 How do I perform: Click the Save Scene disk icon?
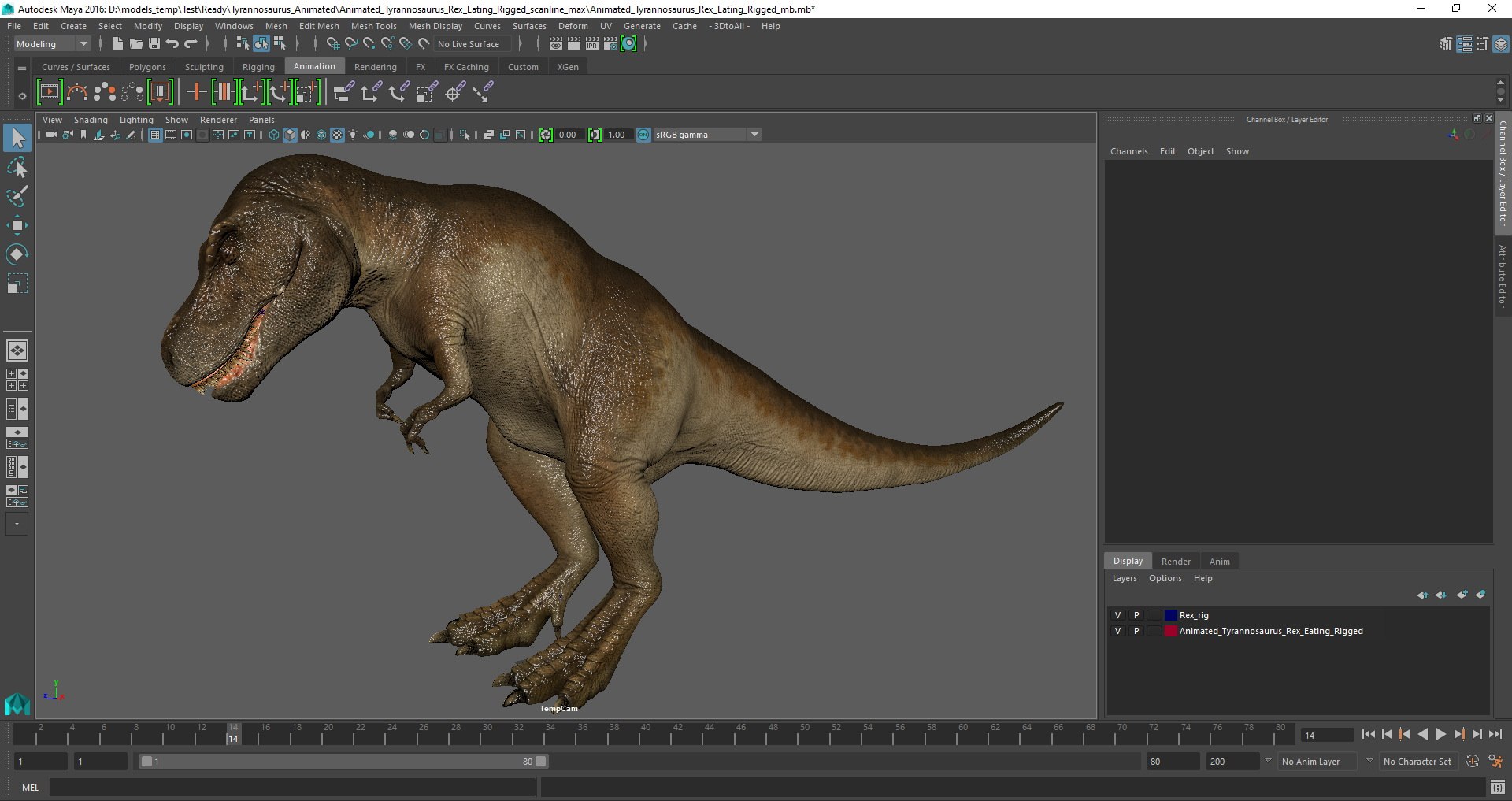coord(154,44)
